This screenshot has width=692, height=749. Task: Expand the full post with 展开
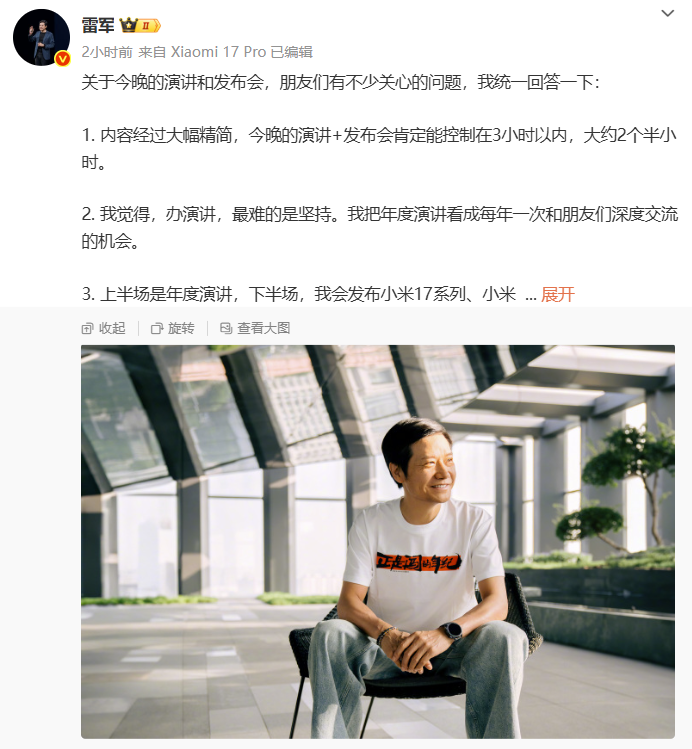(557, 294)
